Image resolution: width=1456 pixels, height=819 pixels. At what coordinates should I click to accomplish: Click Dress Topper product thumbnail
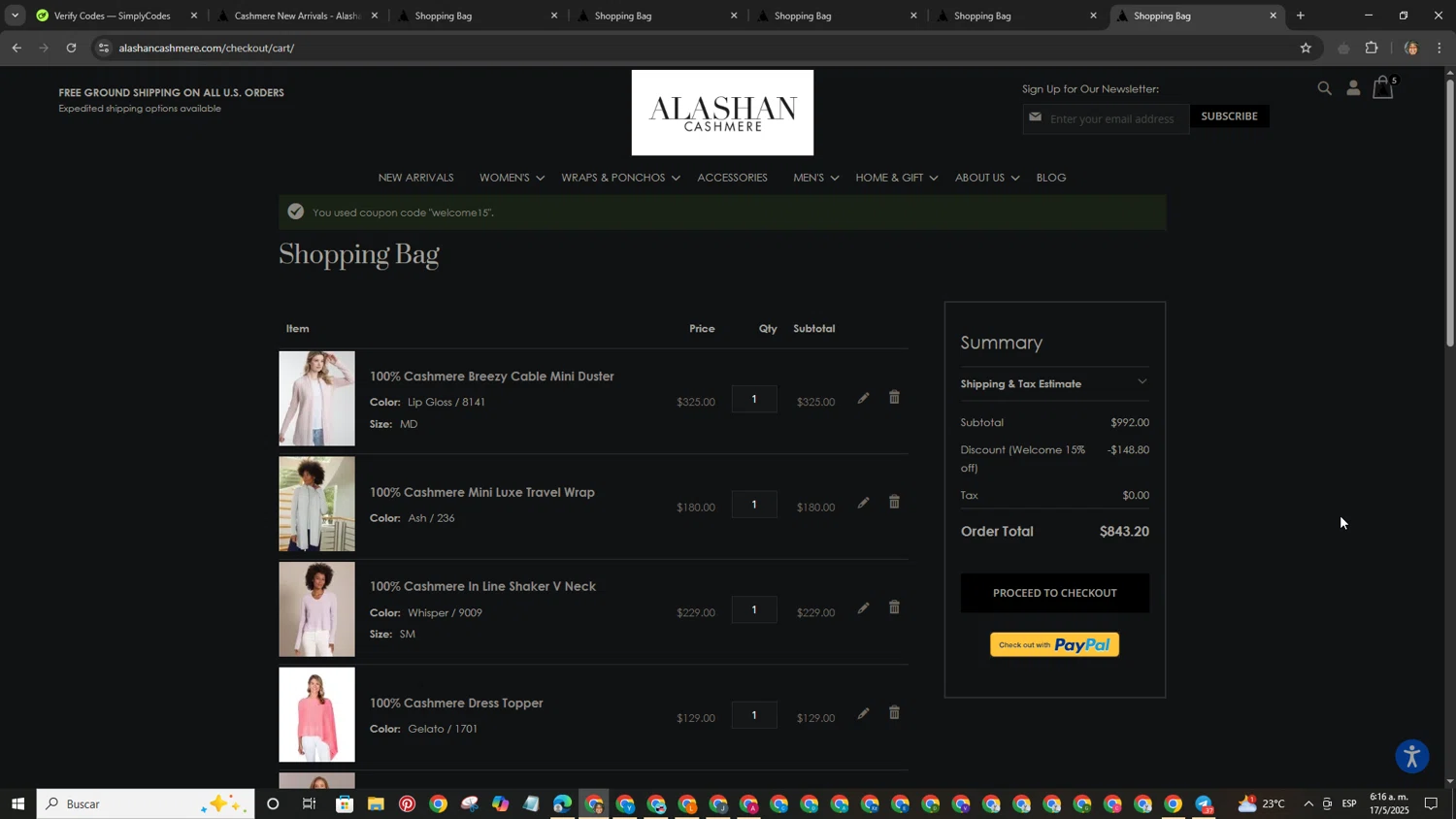click(316, 715)
